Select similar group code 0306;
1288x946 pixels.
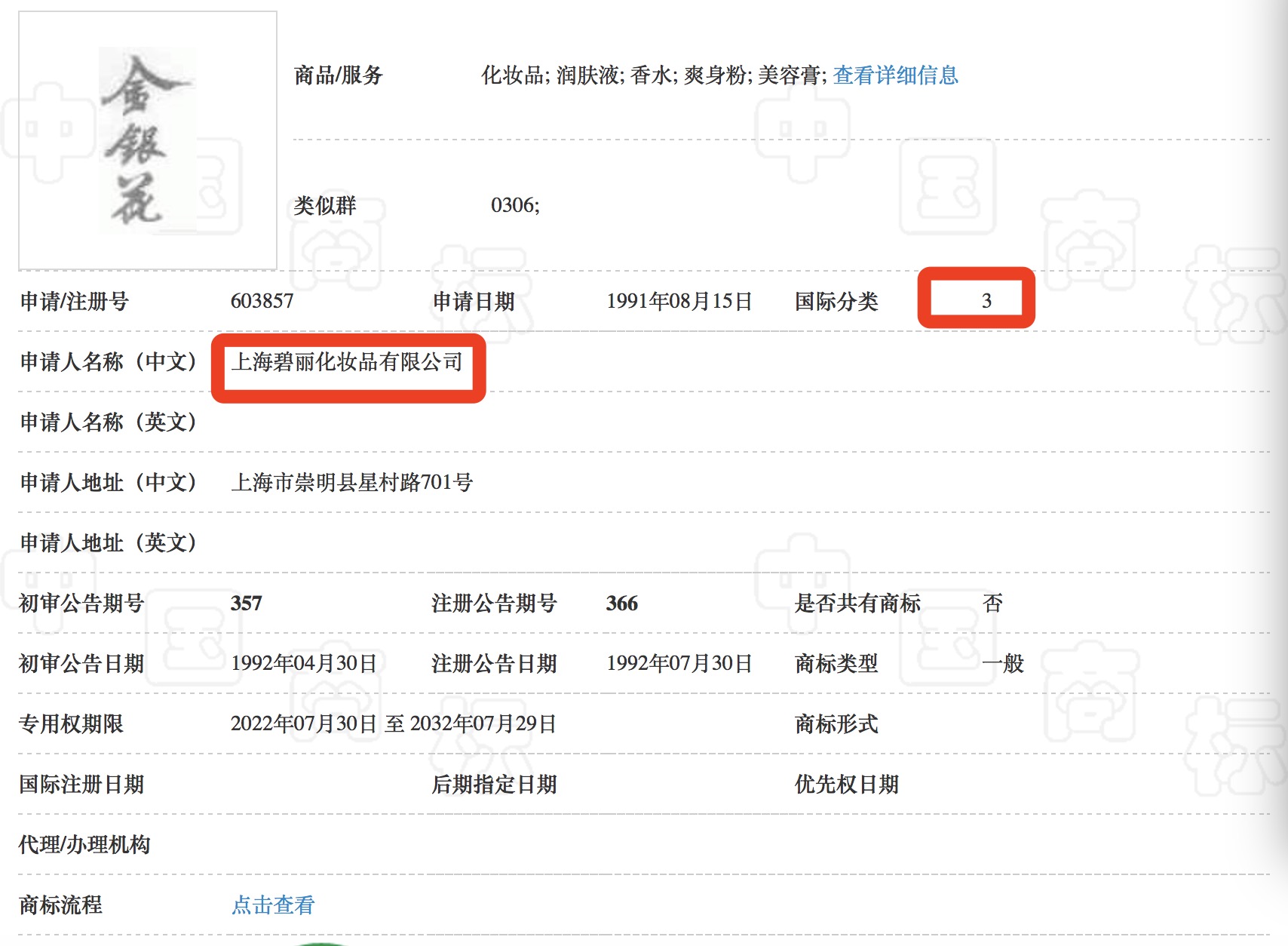515,205
